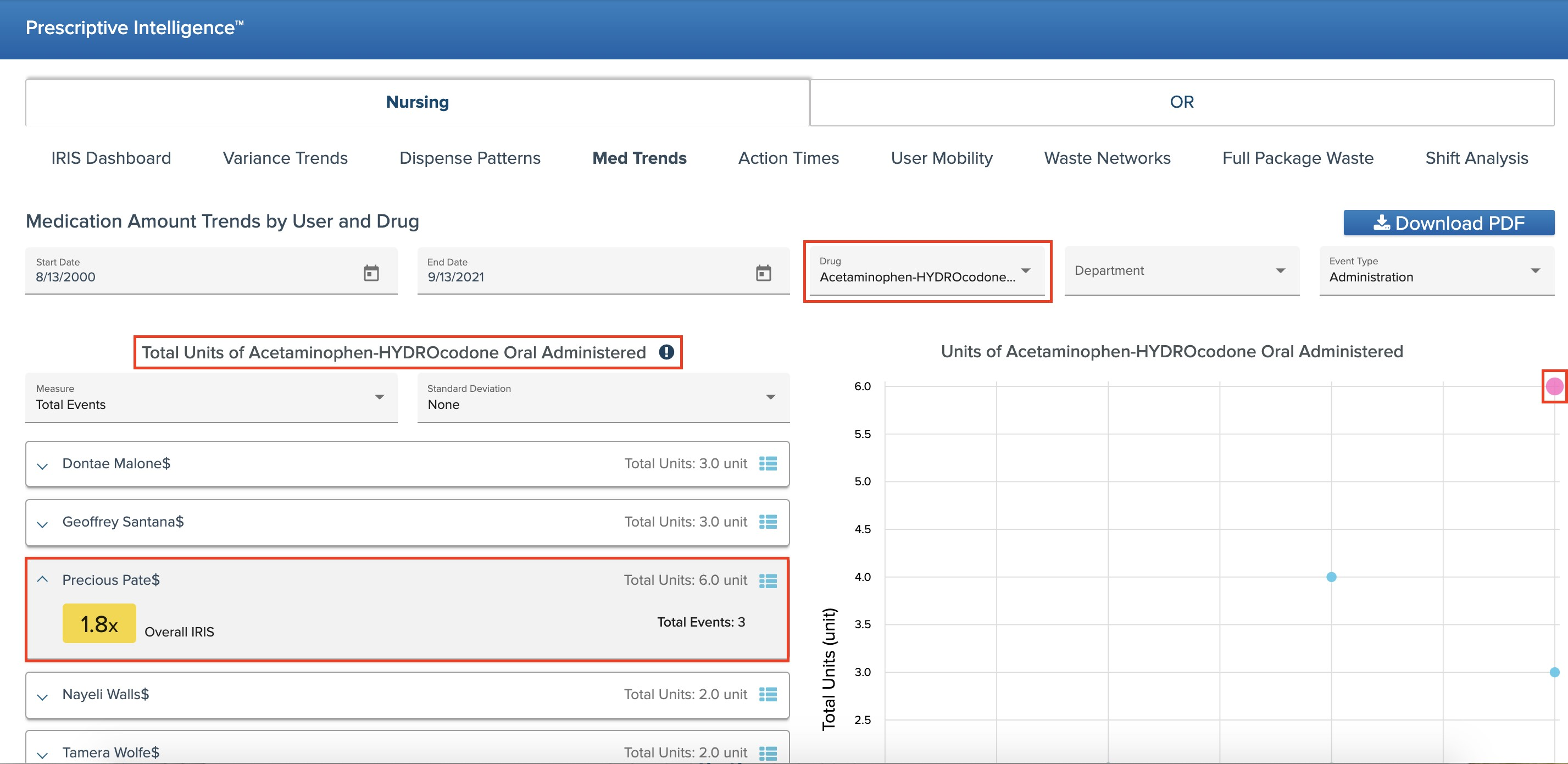Screen dimensions: 1568x764
Task: Expand Dontae Malone$ row chevron
Action: click(x=42, y=466)
